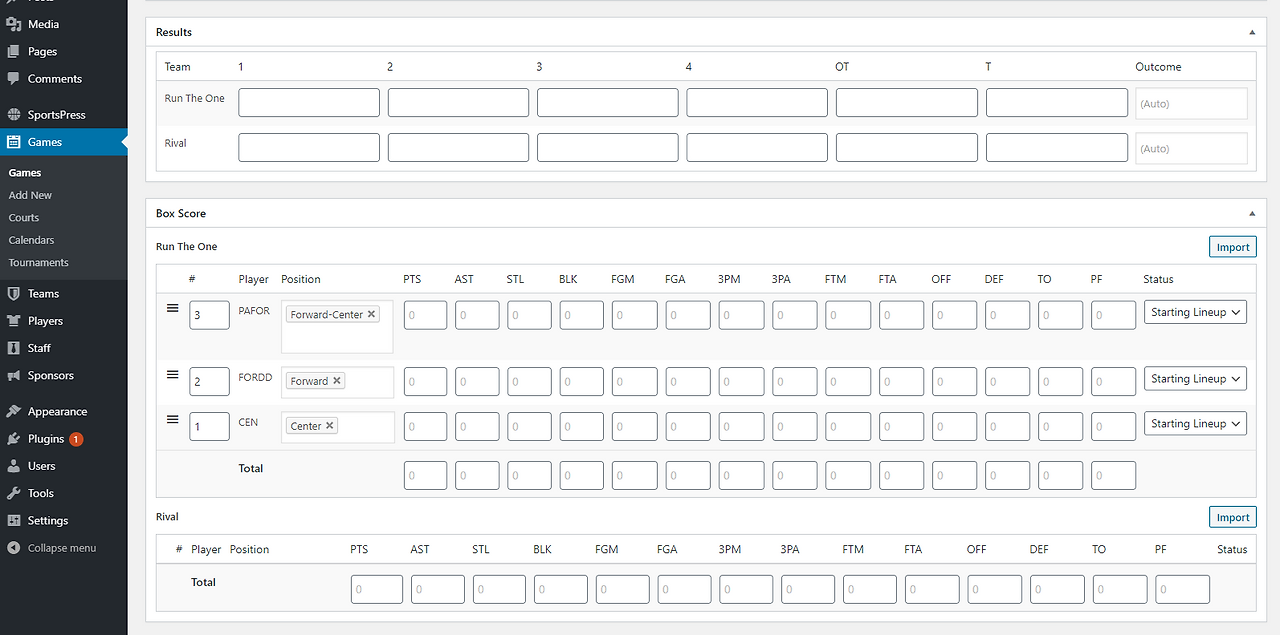The image size is (1280, 635).
Task: Click Run The One total (T) result field
Action: (x=1057, y=102)
